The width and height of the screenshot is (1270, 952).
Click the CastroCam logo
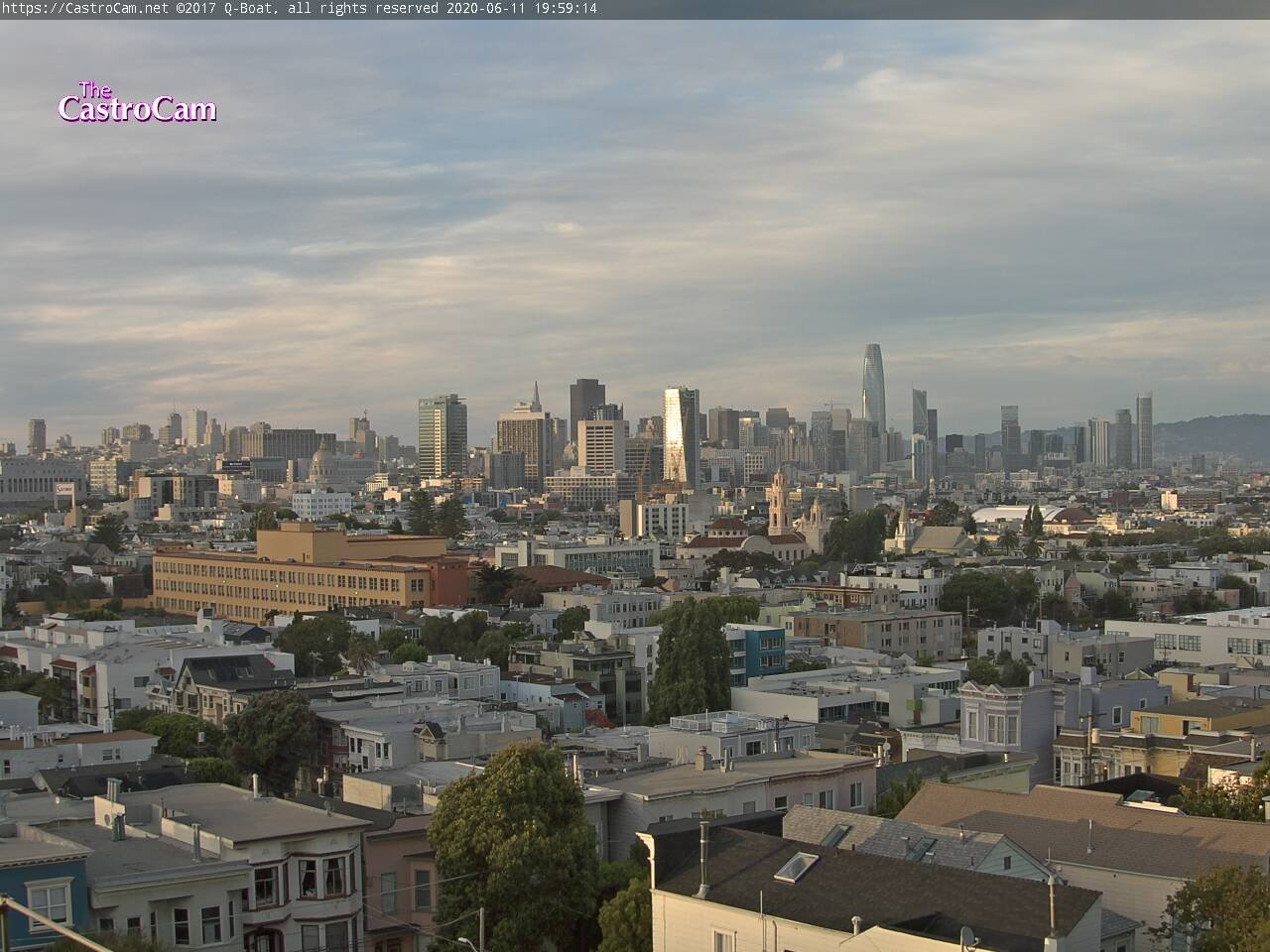137,103
